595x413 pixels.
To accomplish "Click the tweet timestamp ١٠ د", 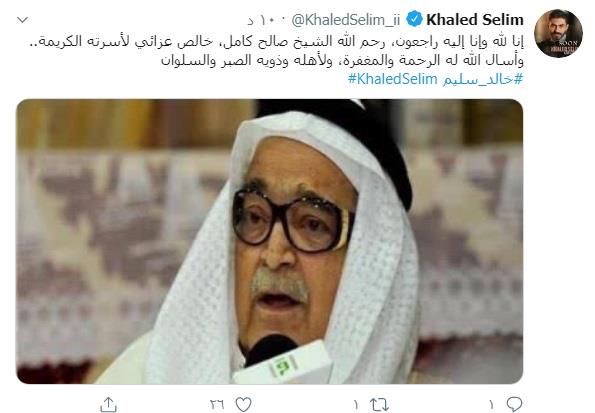I will [x=262, y=20].
